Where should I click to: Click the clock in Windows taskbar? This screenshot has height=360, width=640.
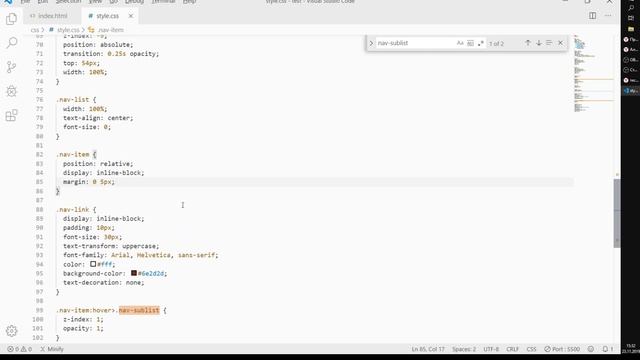[x=631, y=348]
